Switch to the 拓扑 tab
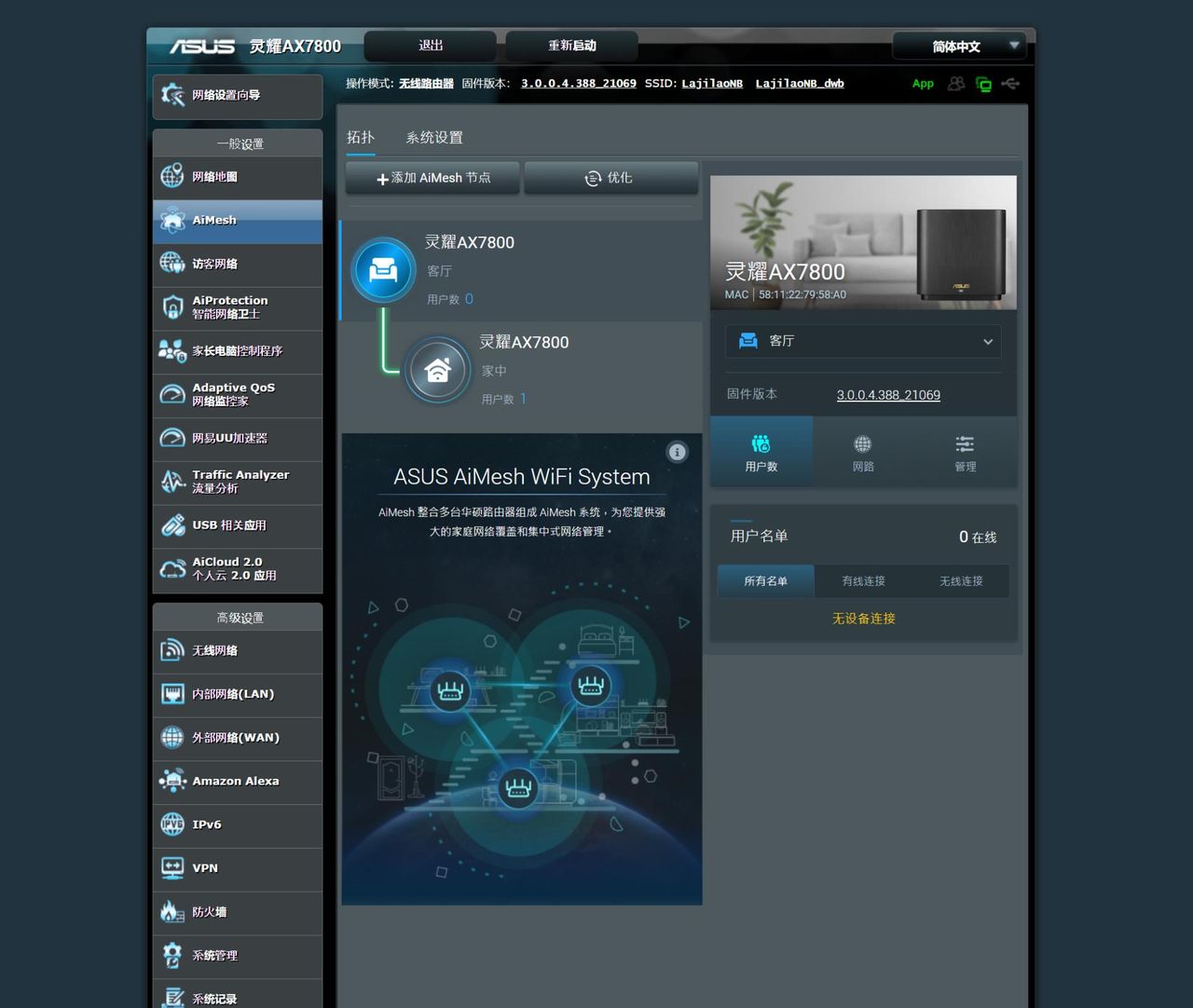Screen dimensions: 1193x1008 pos(361,138)
